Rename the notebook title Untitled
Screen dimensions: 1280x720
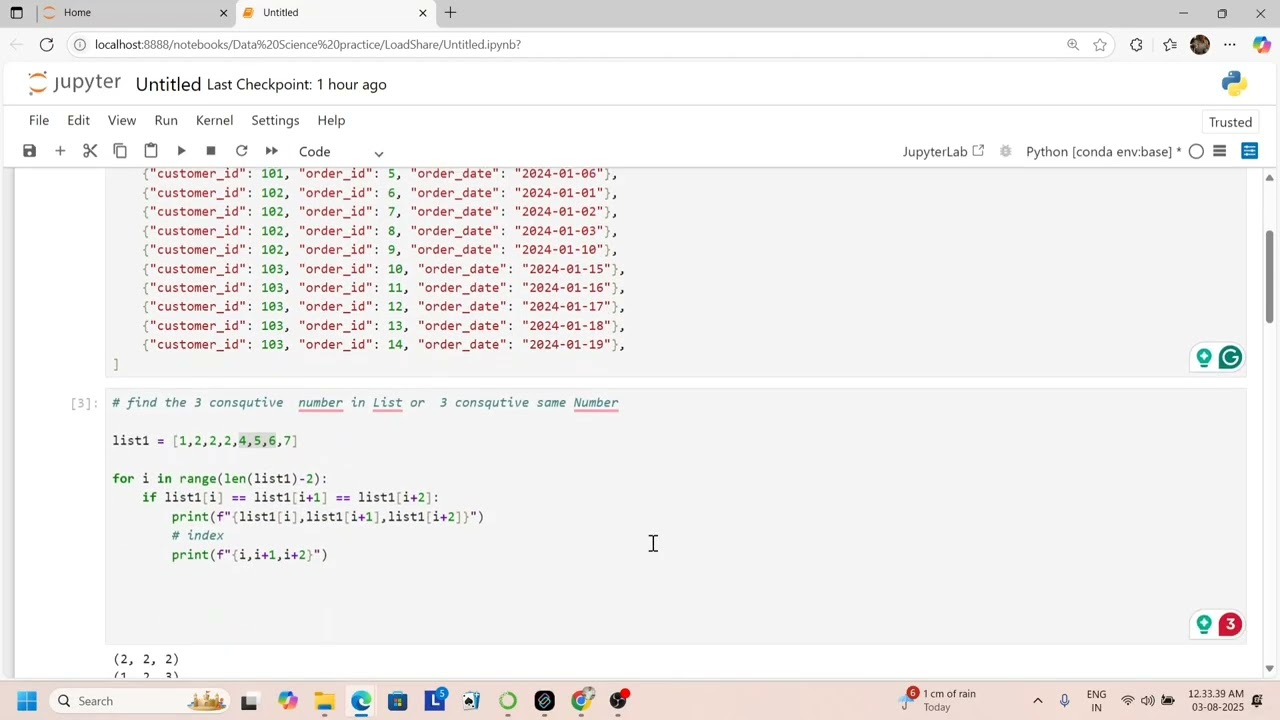168,84
